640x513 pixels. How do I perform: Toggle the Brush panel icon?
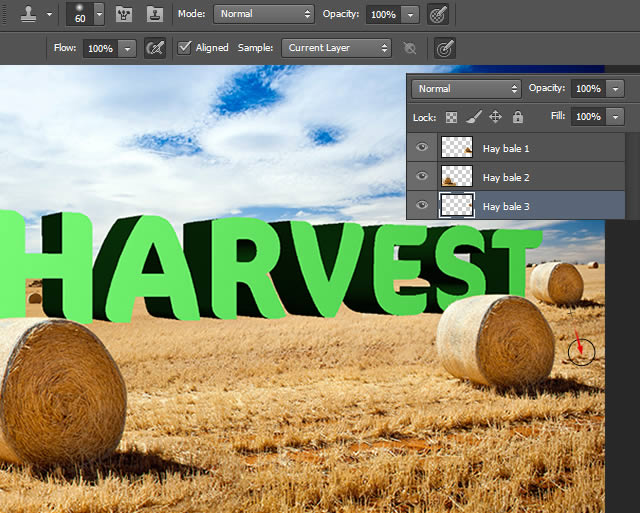coord(124,14)
